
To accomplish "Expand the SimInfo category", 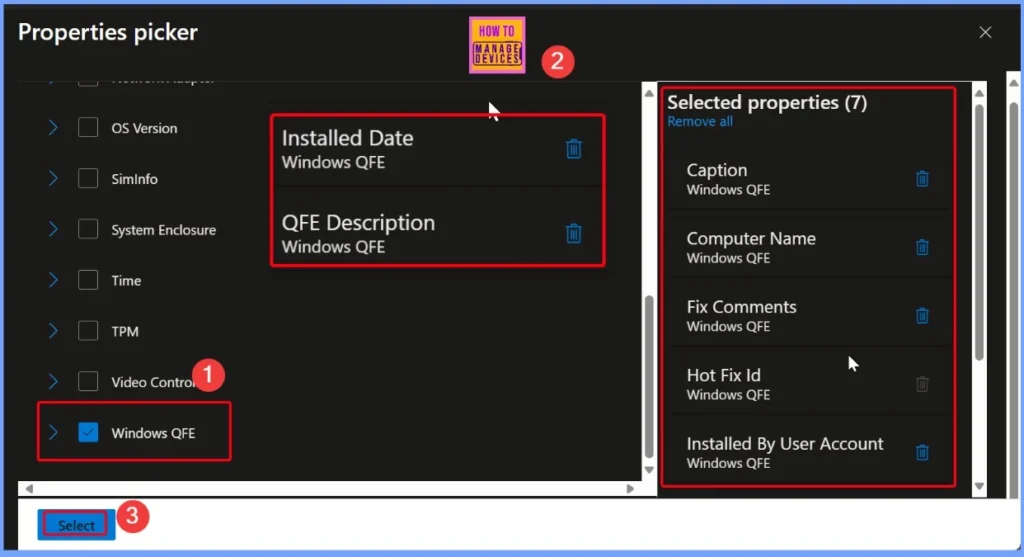I will coord(53,178).
